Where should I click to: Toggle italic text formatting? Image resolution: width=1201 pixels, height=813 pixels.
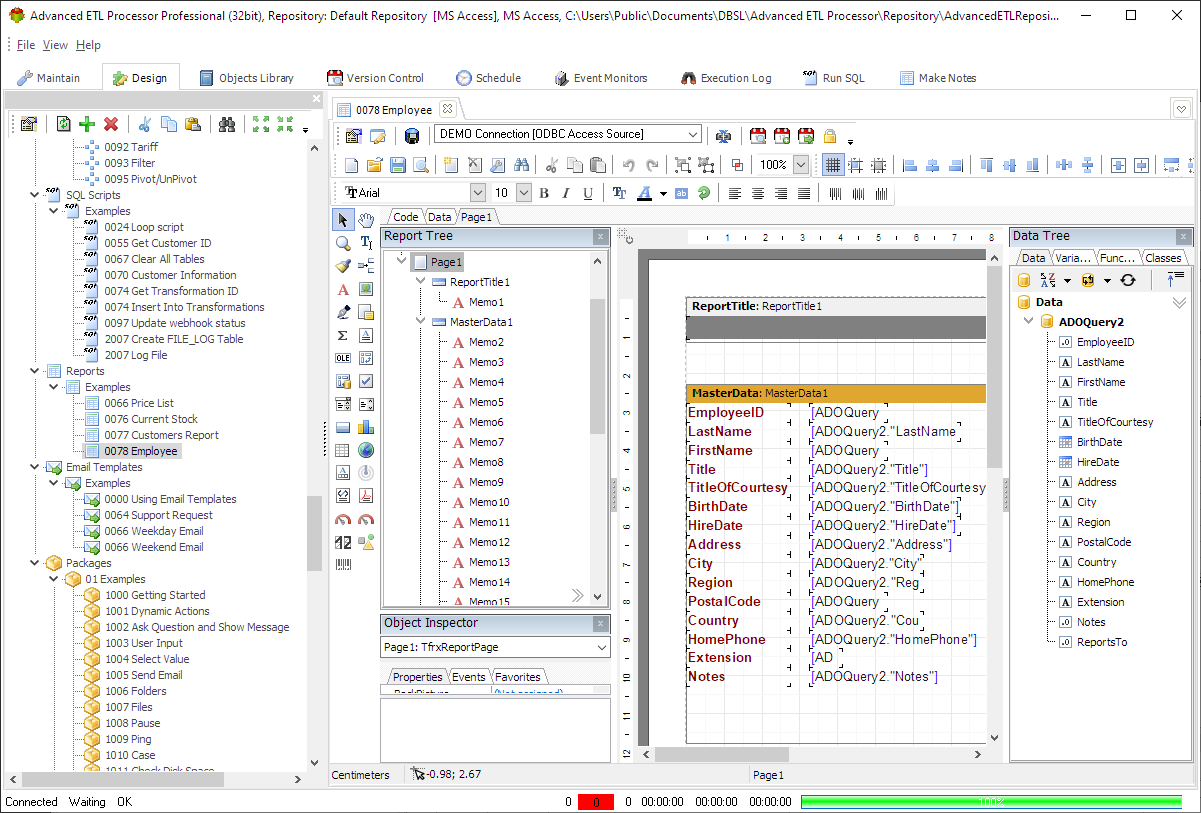tap(566, 193)
